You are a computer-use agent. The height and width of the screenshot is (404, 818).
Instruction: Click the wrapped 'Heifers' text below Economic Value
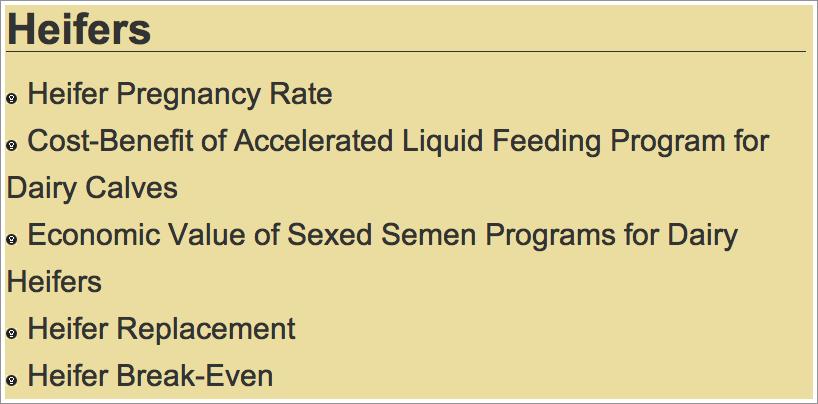pos(54,282)
